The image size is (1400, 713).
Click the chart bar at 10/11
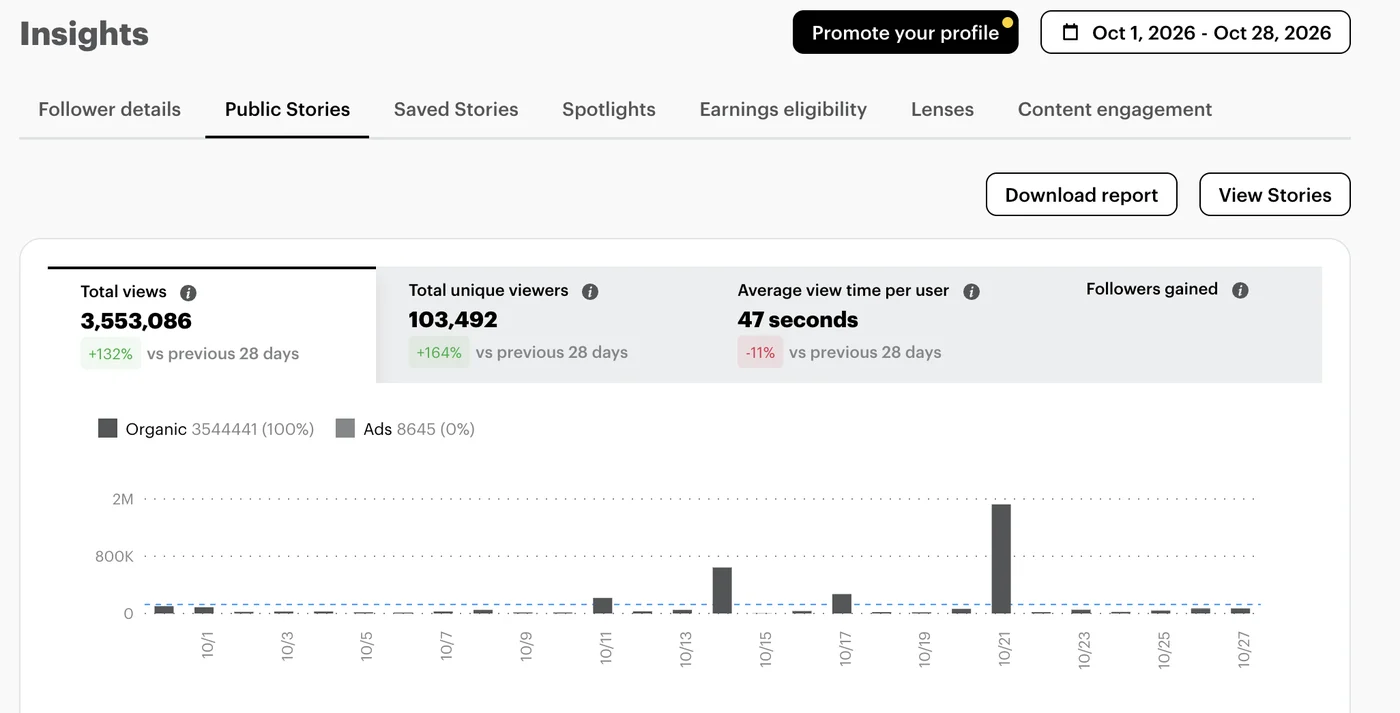602,605
